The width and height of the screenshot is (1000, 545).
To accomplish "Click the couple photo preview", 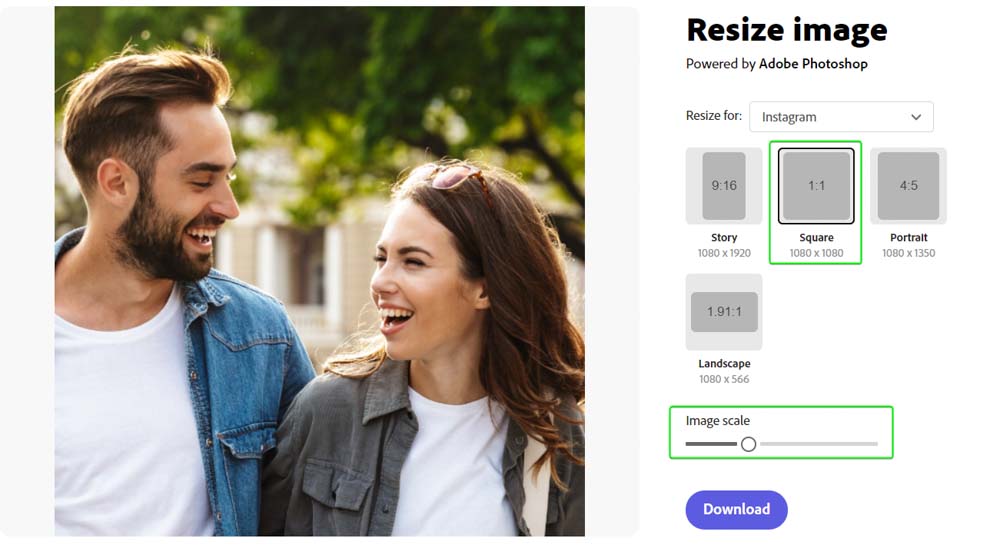I will (x=320, y=271).
